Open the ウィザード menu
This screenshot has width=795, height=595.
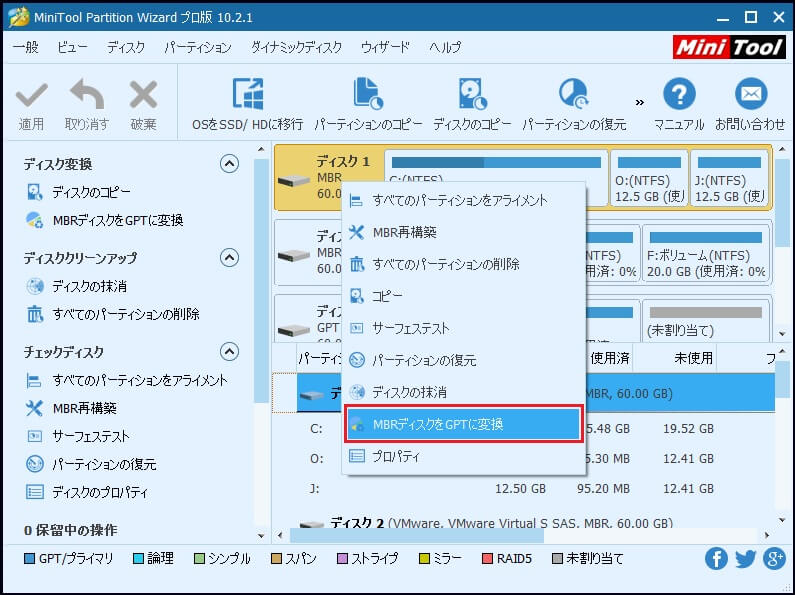click(385, 47)
